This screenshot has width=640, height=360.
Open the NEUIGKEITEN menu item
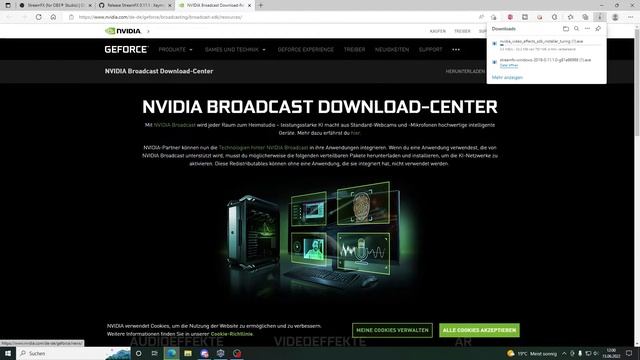[392, 49]
